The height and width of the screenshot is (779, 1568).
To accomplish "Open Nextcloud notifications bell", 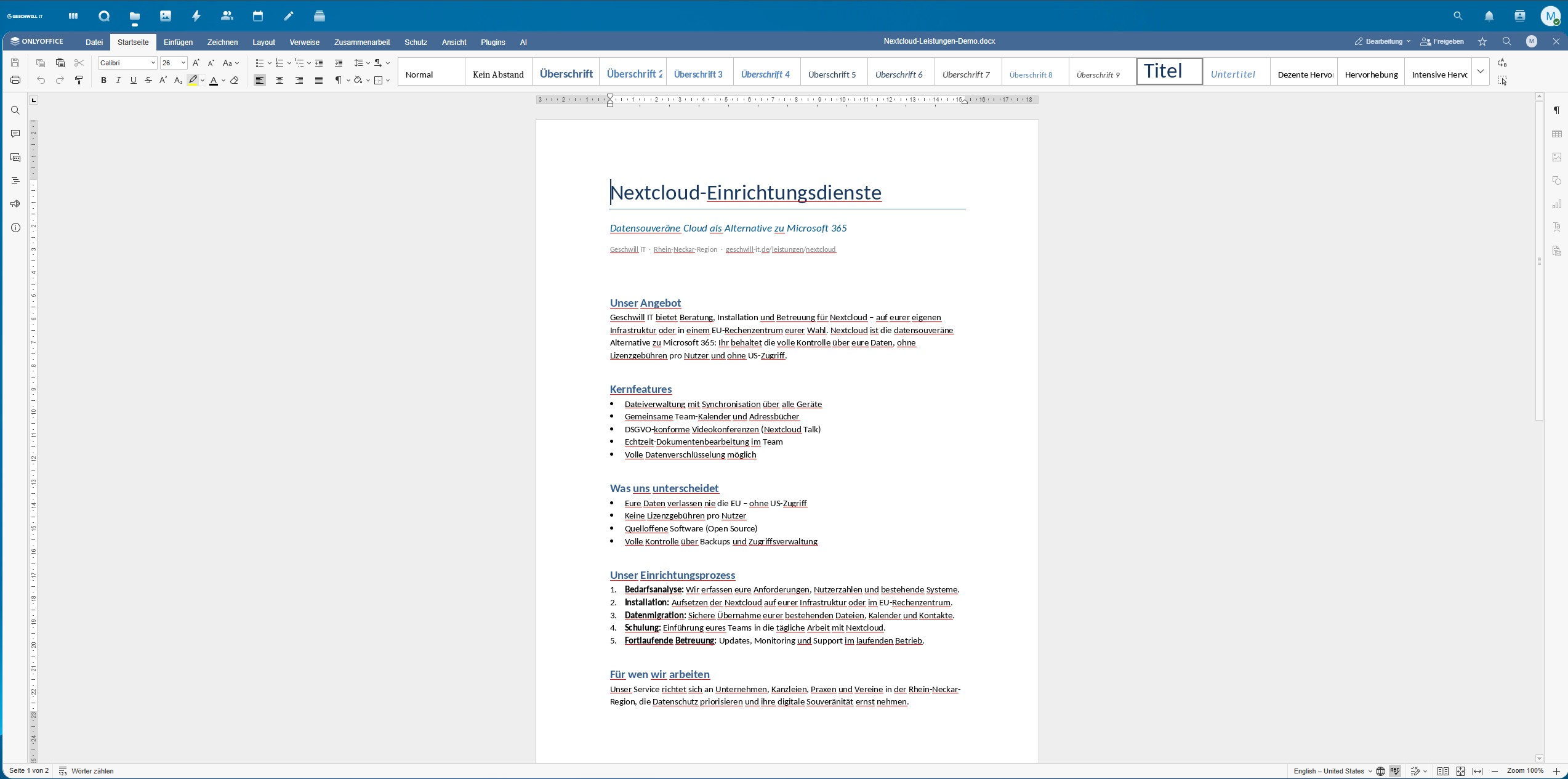I will pyautogui.click(x=1489, y=16).
